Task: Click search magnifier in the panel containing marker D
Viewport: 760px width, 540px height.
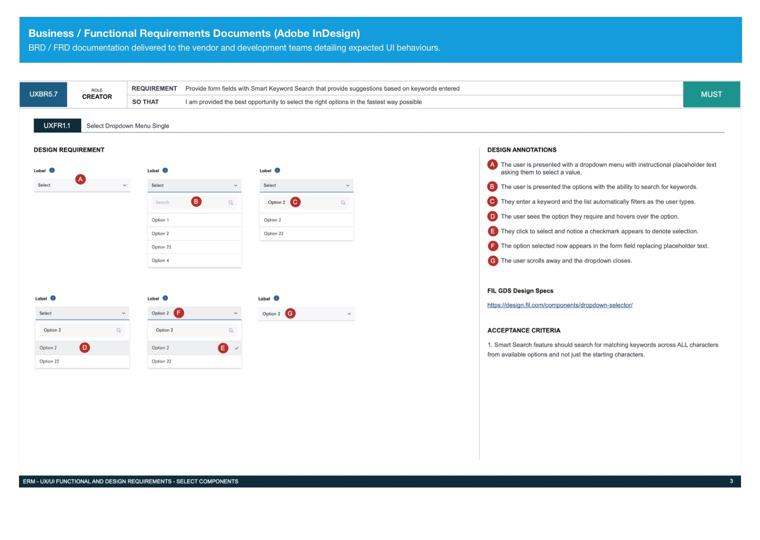Action: pos(119,331)
